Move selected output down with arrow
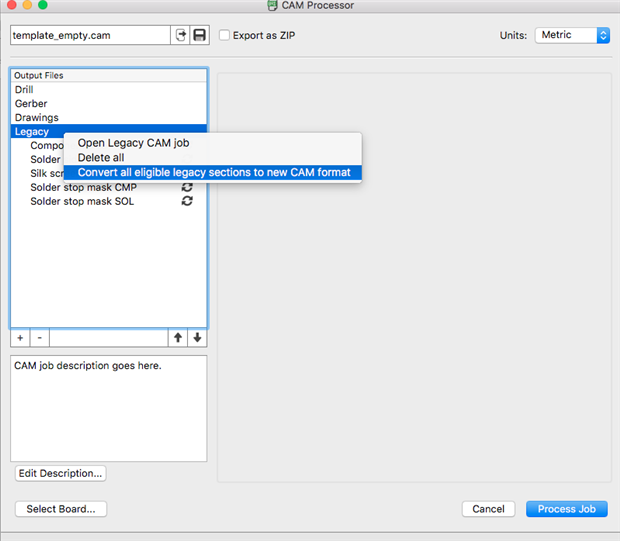This screenshot has height=541, width=620. click(197, 338)
